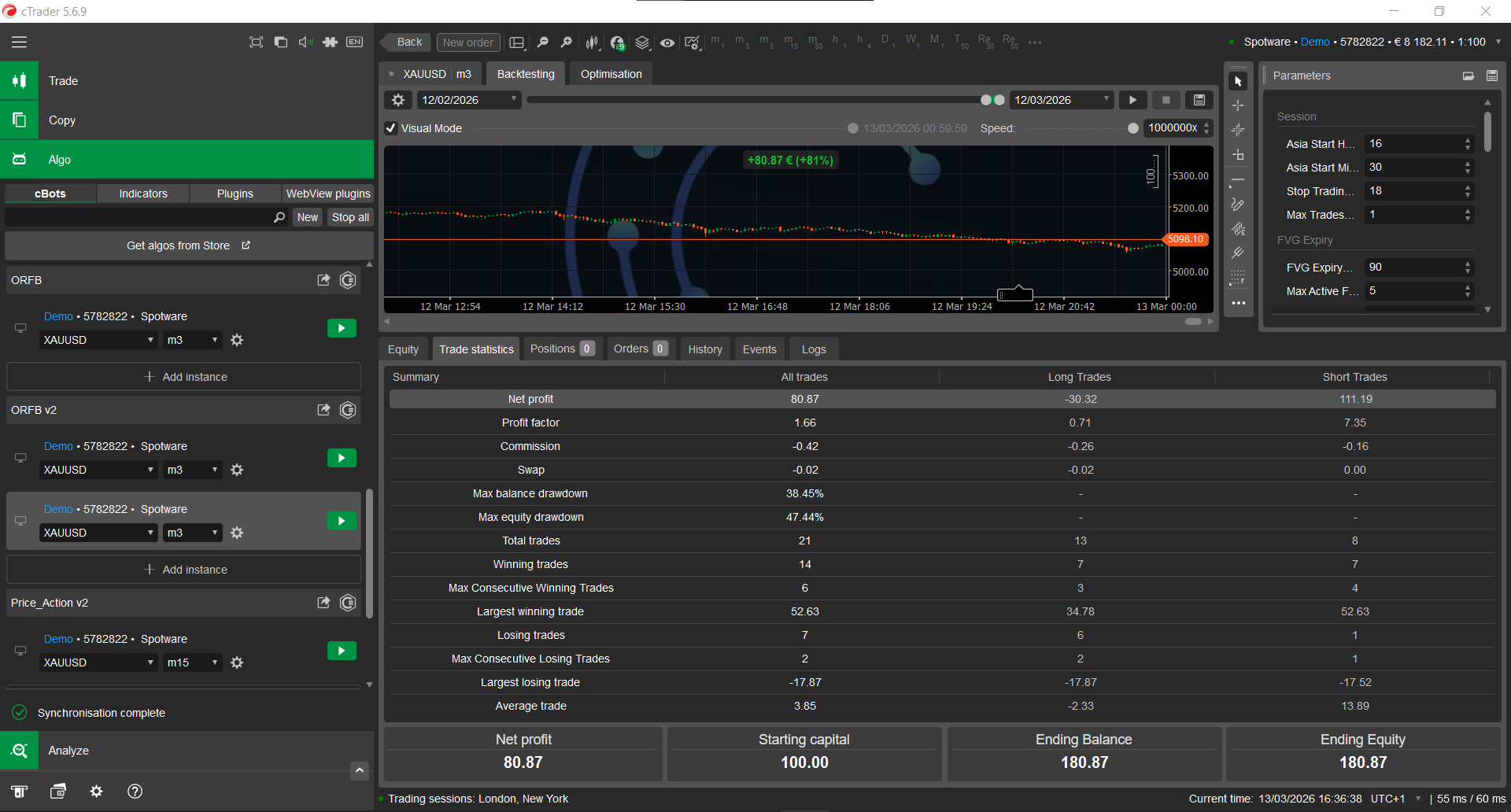1511x812 pixels.
Task: Start the Price_Action v2 cBot instance
Action: pos(342,651)
